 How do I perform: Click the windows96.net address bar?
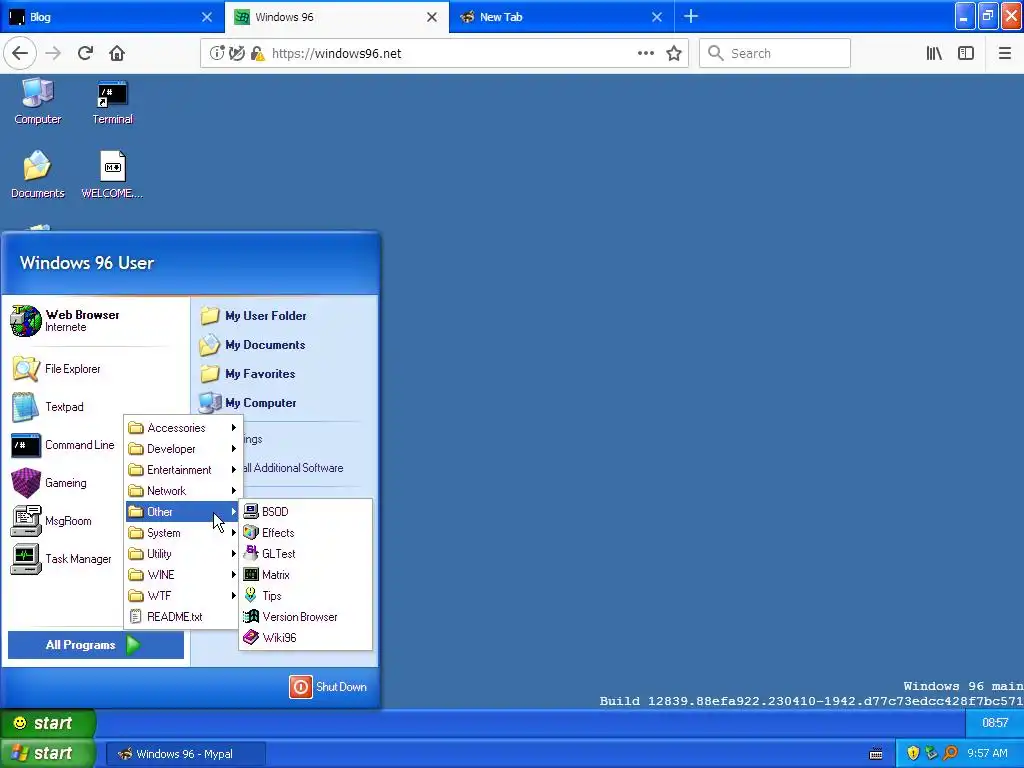[x=444, y=54]
